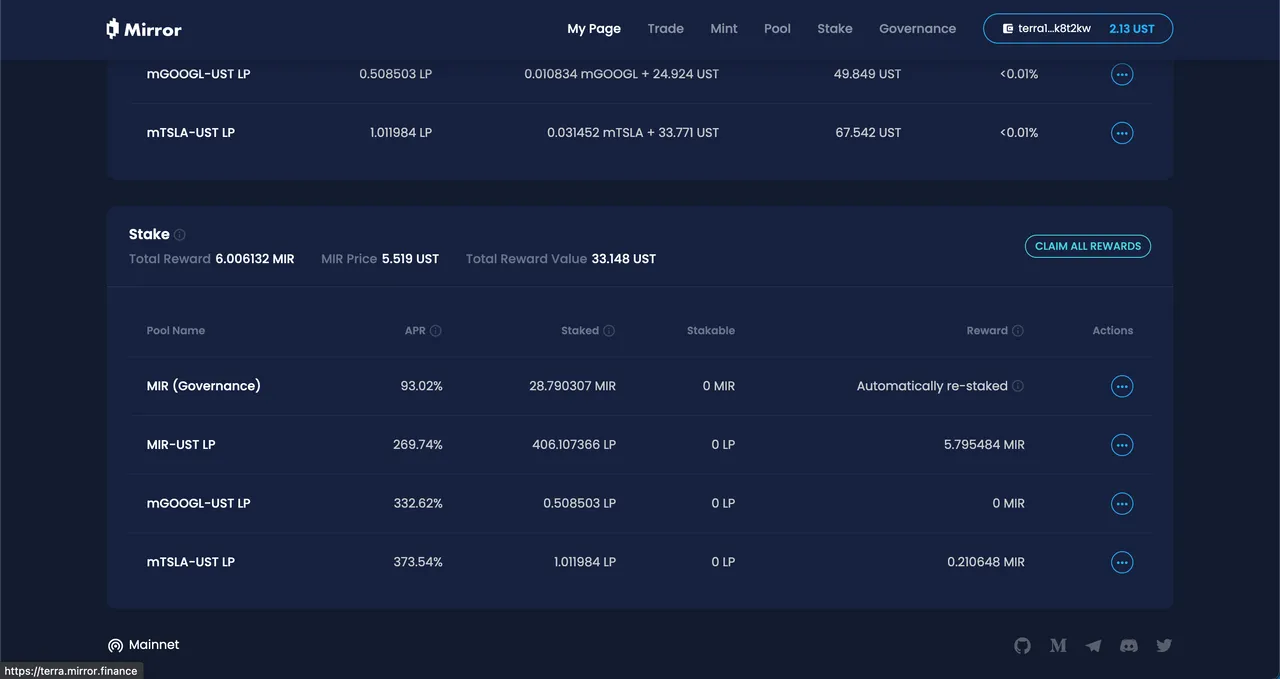Open Medium icon link in footer
The image size is (1280, 679).
(x=1058, y=646)
